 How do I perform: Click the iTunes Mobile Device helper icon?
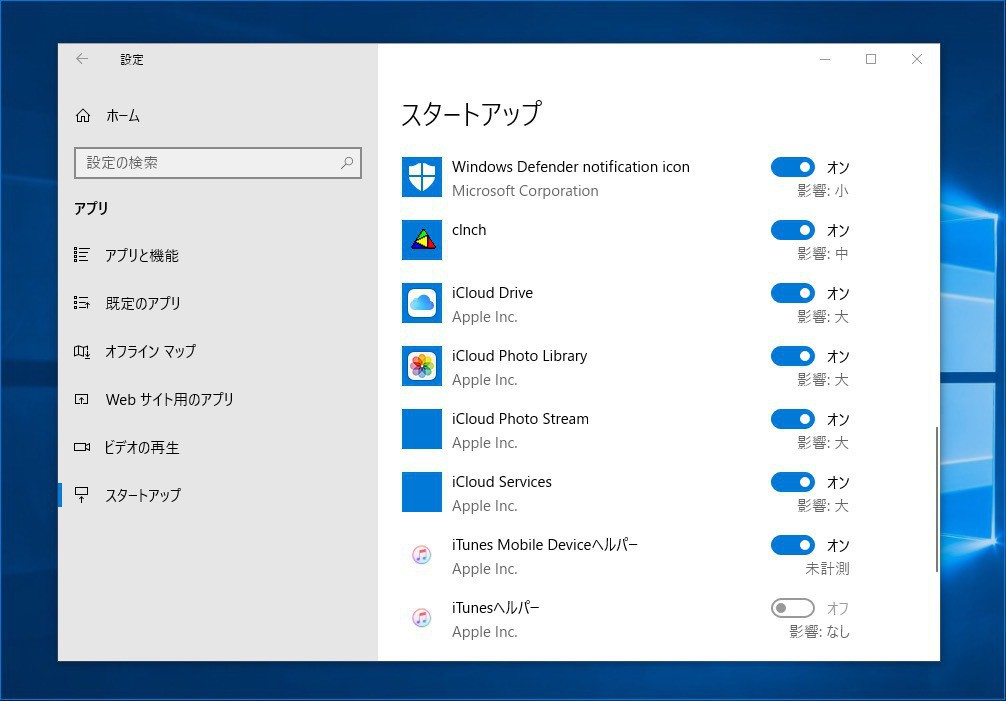(x=421, y=555)
